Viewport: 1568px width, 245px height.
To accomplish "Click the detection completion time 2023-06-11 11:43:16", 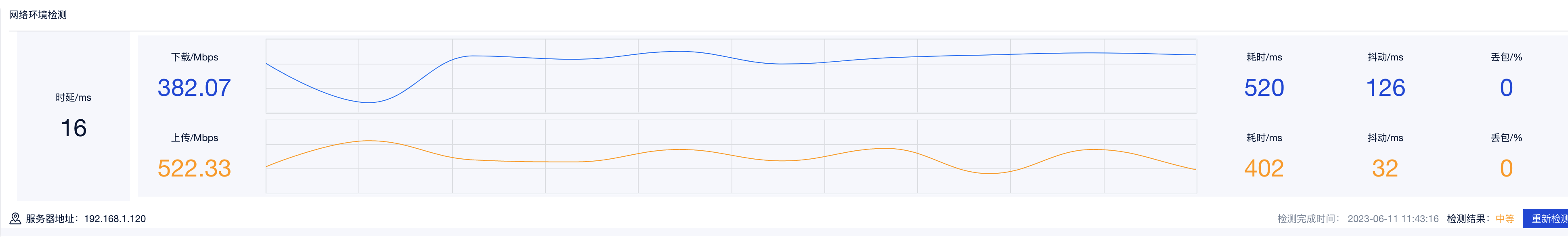I will pyautogui.click(x=1393, y=219).
